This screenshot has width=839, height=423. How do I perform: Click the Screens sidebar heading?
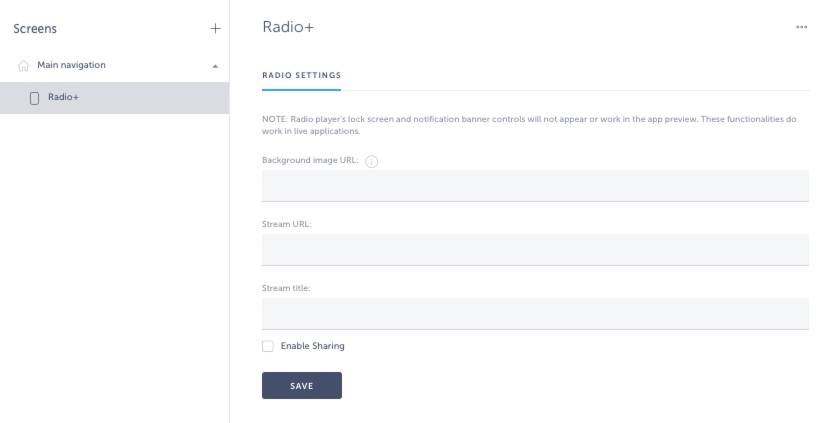[34, 29]
